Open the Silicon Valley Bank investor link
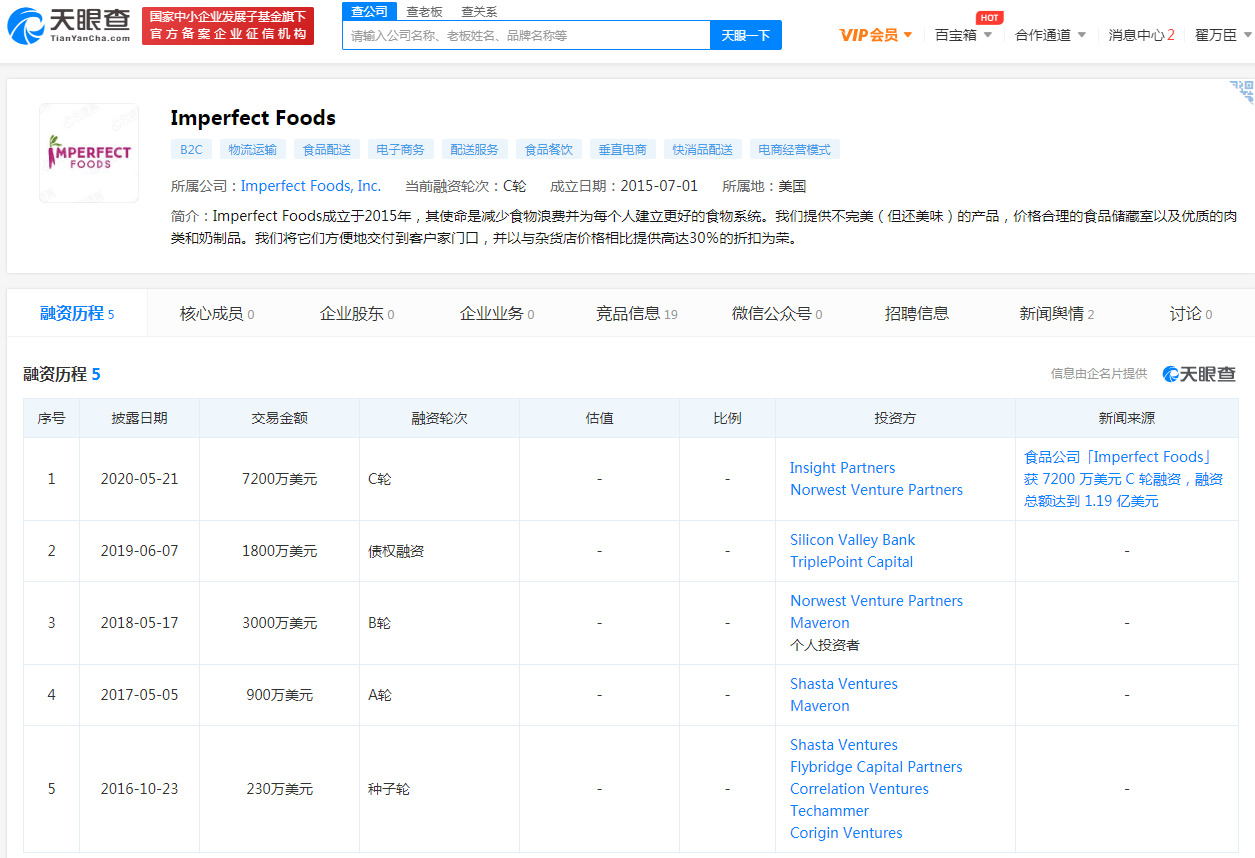 tap(852, 540)
